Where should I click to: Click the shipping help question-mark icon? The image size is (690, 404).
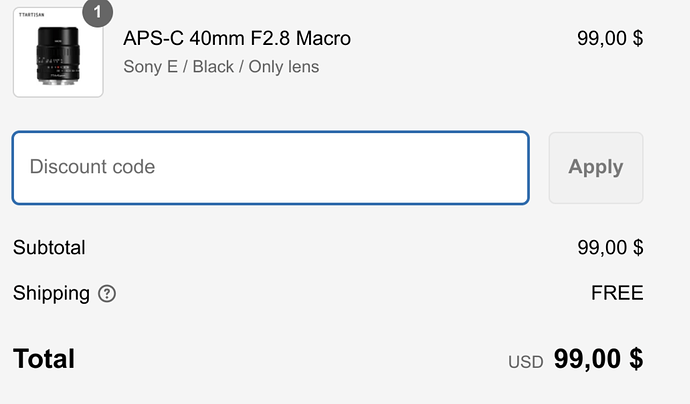(x=107, y=294)
